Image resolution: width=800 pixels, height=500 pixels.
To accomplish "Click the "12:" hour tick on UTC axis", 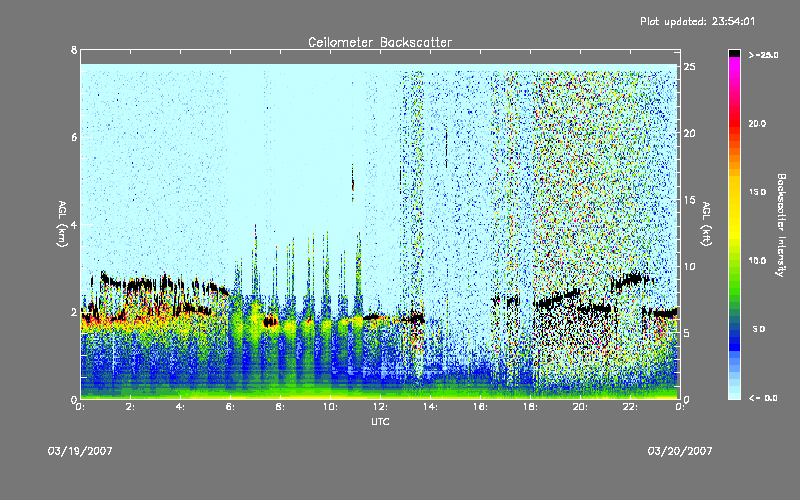I will 380,407.
